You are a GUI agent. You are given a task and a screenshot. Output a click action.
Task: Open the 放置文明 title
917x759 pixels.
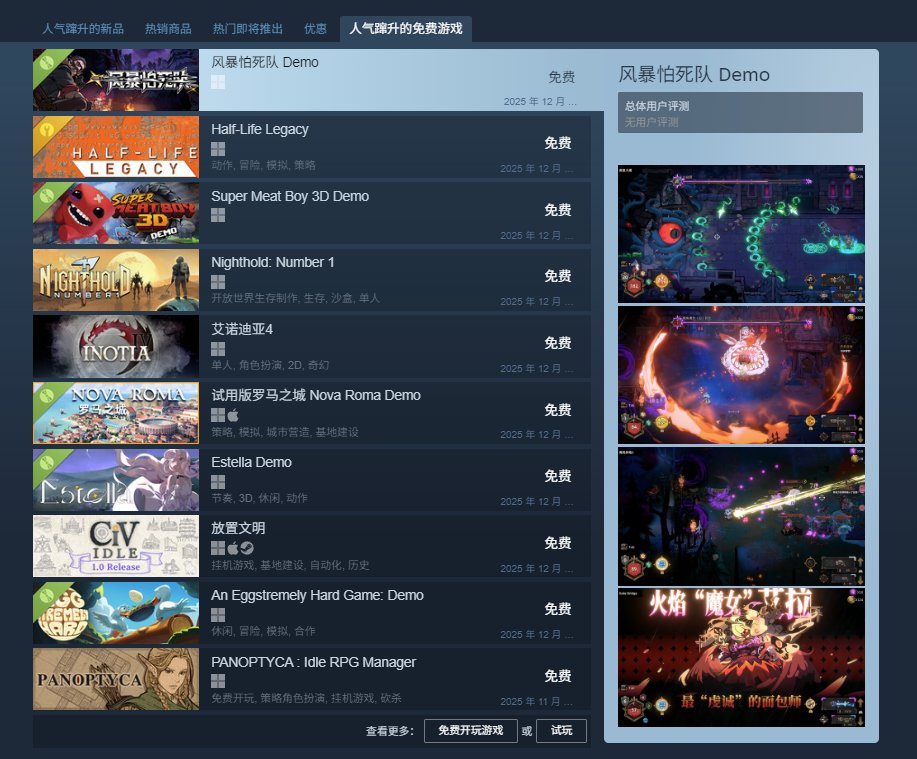coord(238,528)
